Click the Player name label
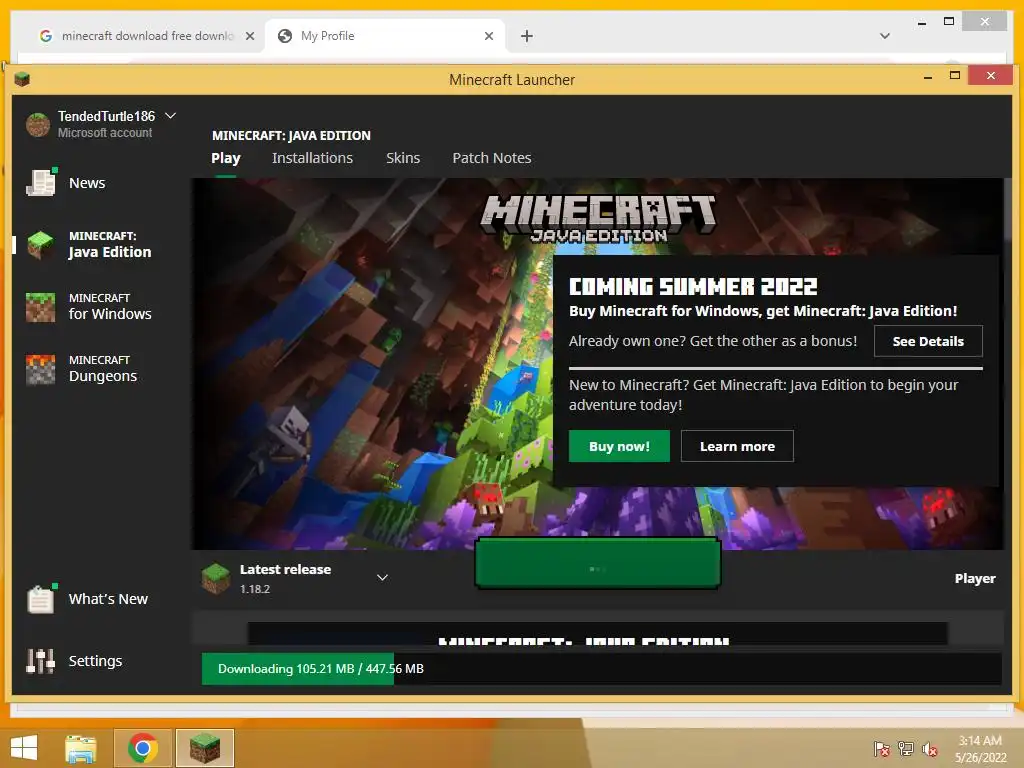The width and height of the screenshot is (1024, 768). click(x=975, y=579)
